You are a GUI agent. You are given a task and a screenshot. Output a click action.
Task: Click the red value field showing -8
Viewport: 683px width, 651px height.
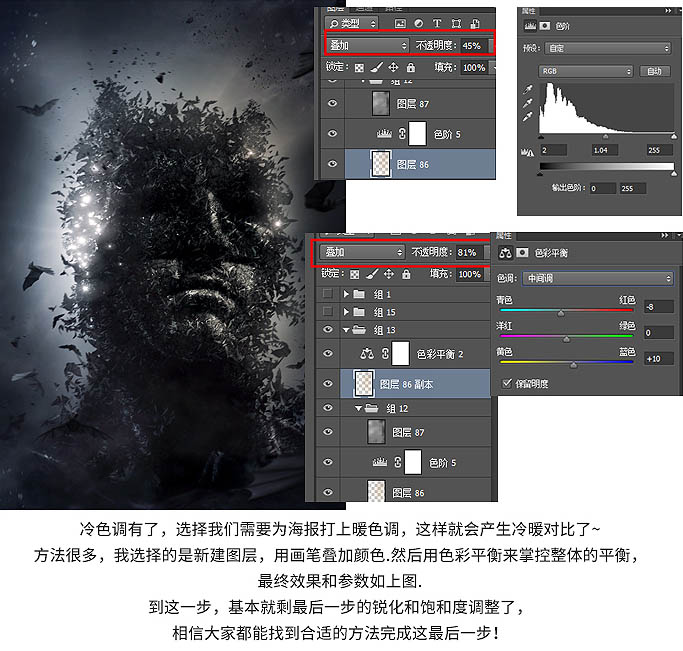tap(658, 307)
